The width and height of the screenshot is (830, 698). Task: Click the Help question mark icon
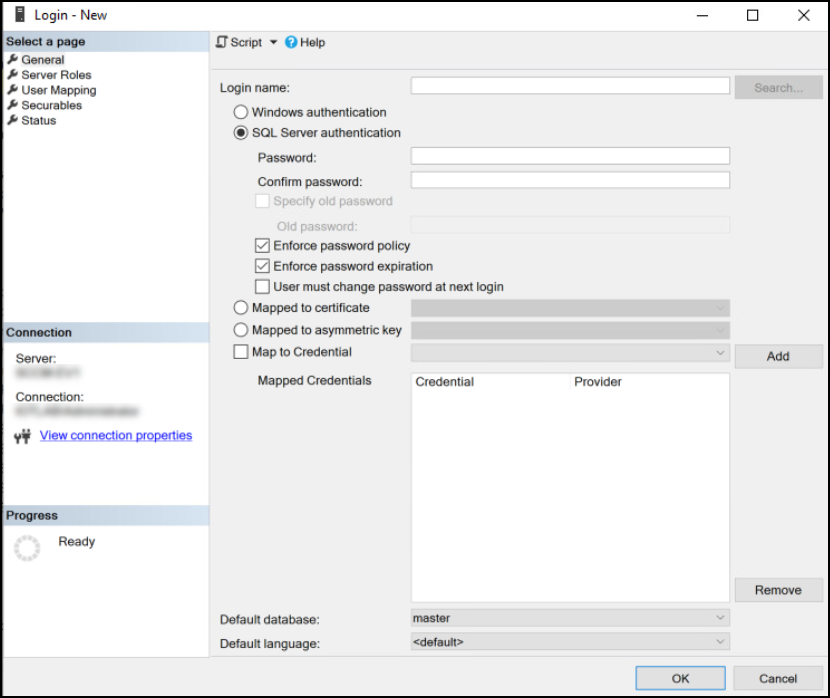pos(291,42)
